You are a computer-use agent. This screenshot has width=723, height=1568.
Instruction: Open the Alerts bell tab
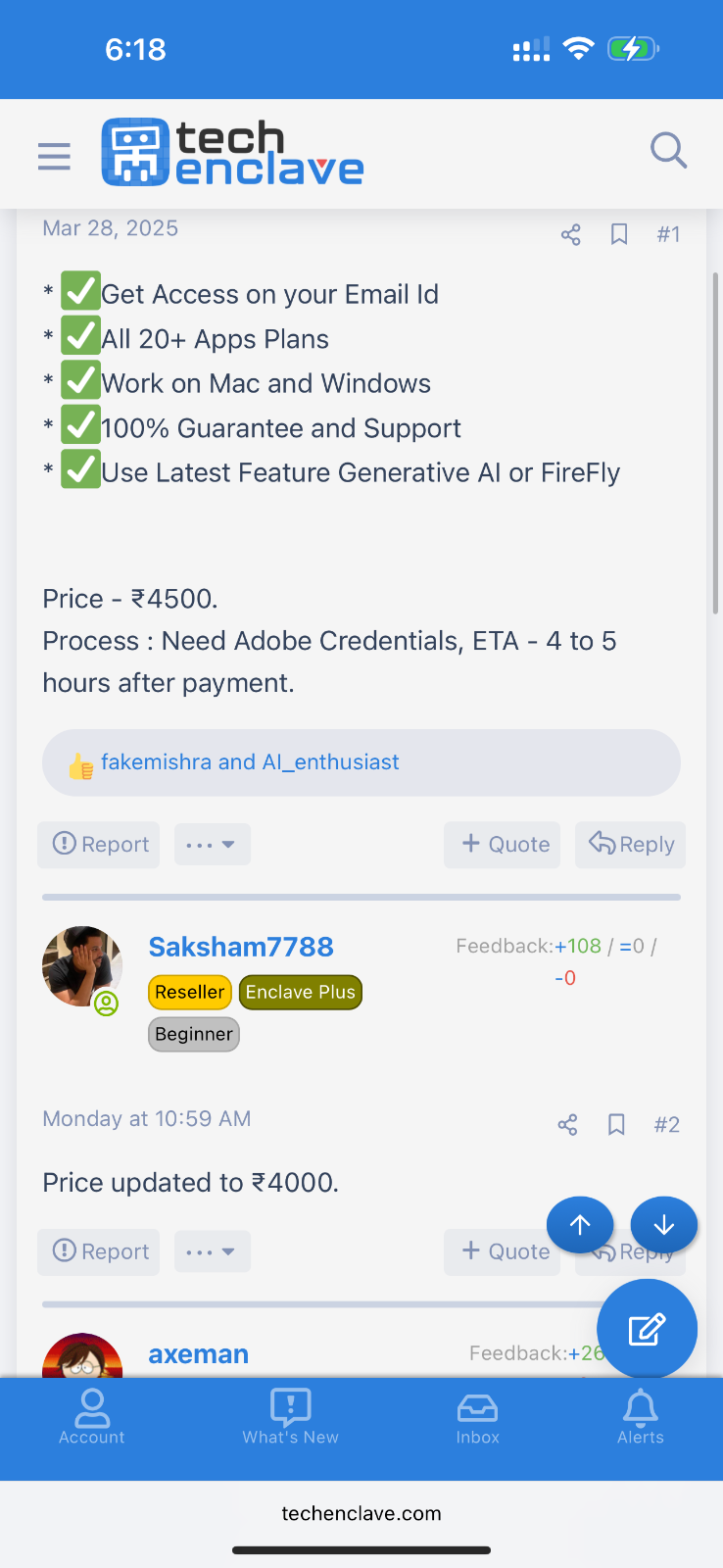tap(641, 1417)
